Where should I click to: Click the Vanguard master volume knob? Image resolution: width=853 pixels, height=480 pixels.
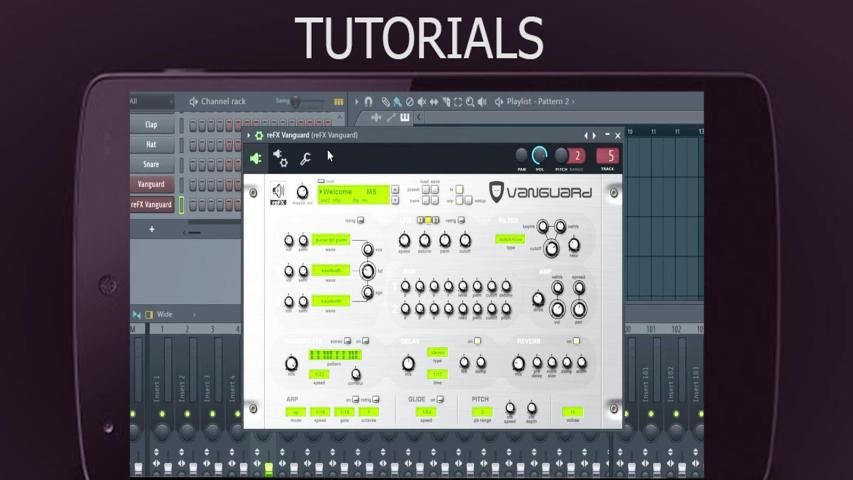coord(302,190)
